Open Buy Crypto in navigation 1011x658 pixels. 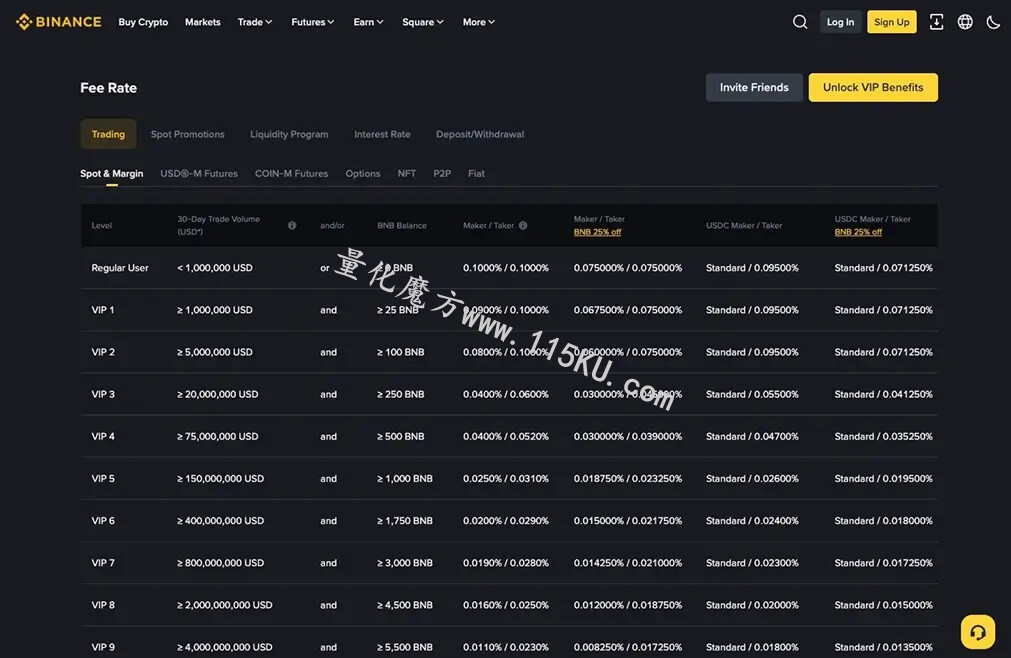pos(143,22)
